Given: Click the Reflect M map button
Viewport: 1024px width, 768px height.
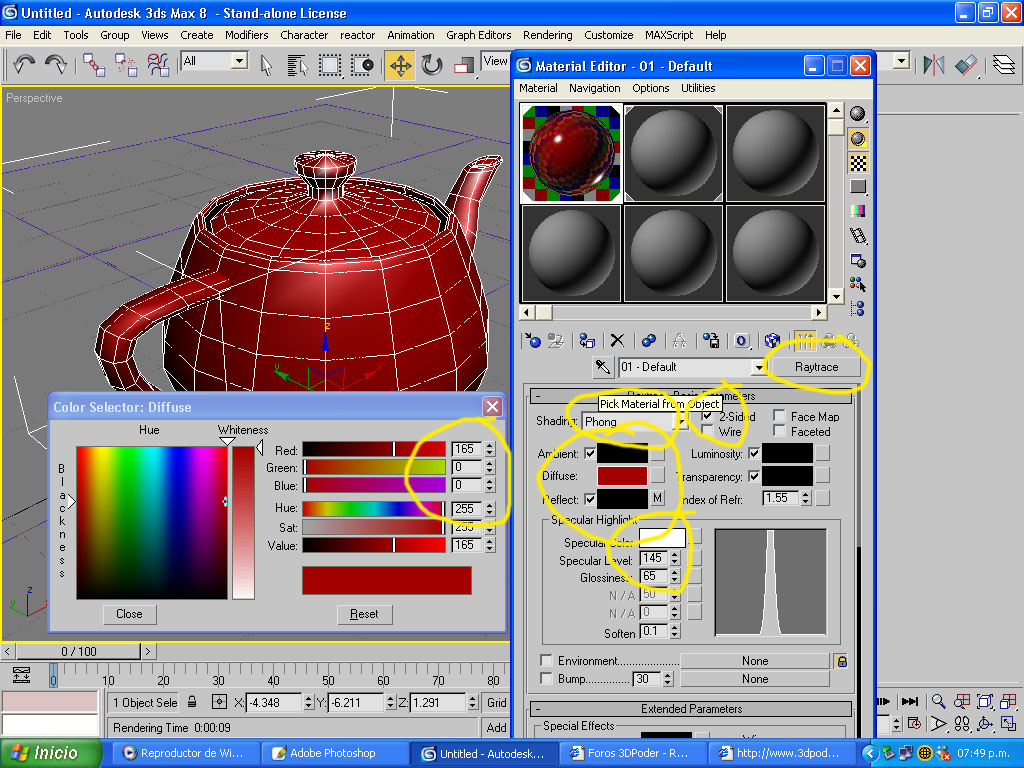Looking at the screenshot, I should pos(657,498).
